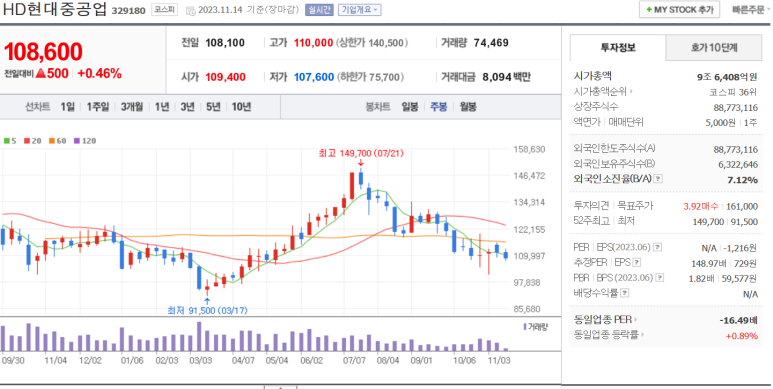The width and height of the screenshot is (773, 389).
Task: Click the 실시간 badge button
Action: click(319, 10)
